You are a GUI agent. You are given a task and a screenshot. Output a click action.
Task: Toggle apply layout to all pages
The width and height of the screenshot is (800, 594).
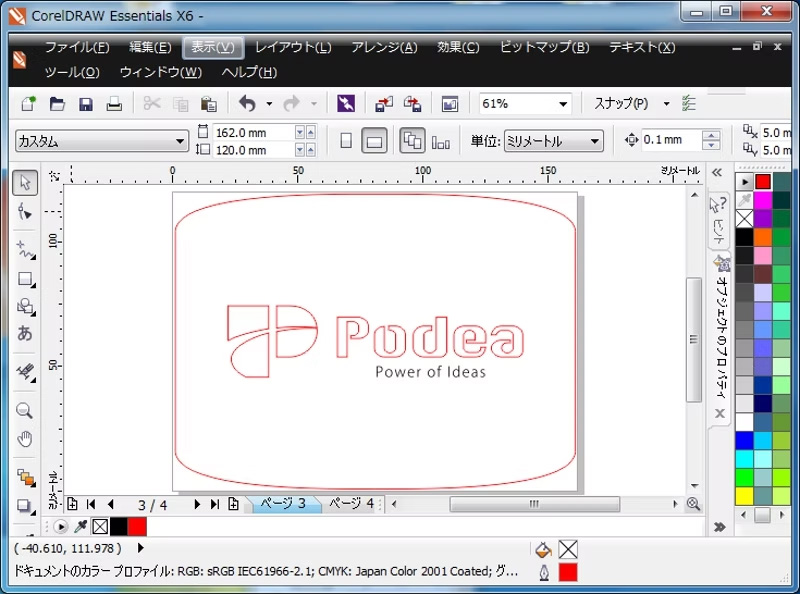point(411,141)
